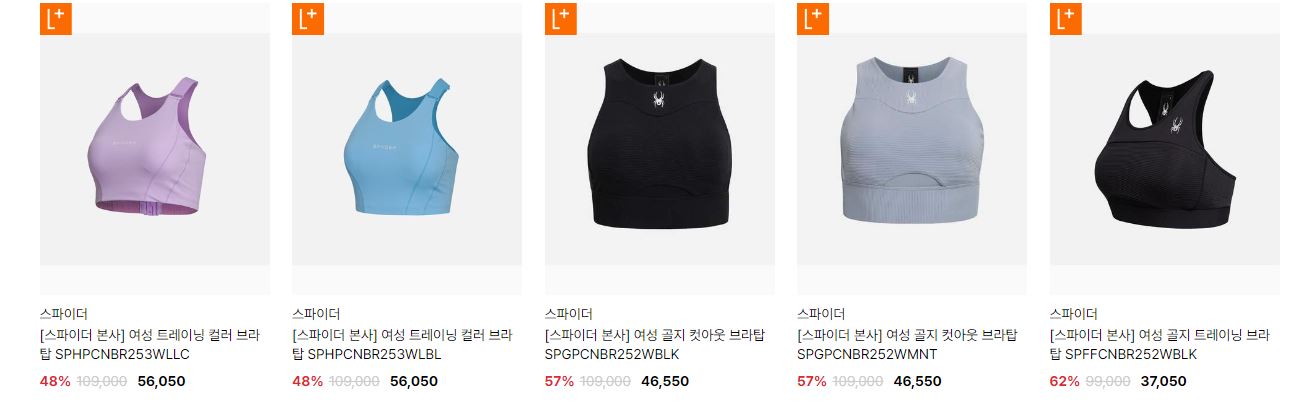The height and width of the screenshot is (404, 1294).
Task: Open the black golf cutout bra top image
Action: pos(660,149)
